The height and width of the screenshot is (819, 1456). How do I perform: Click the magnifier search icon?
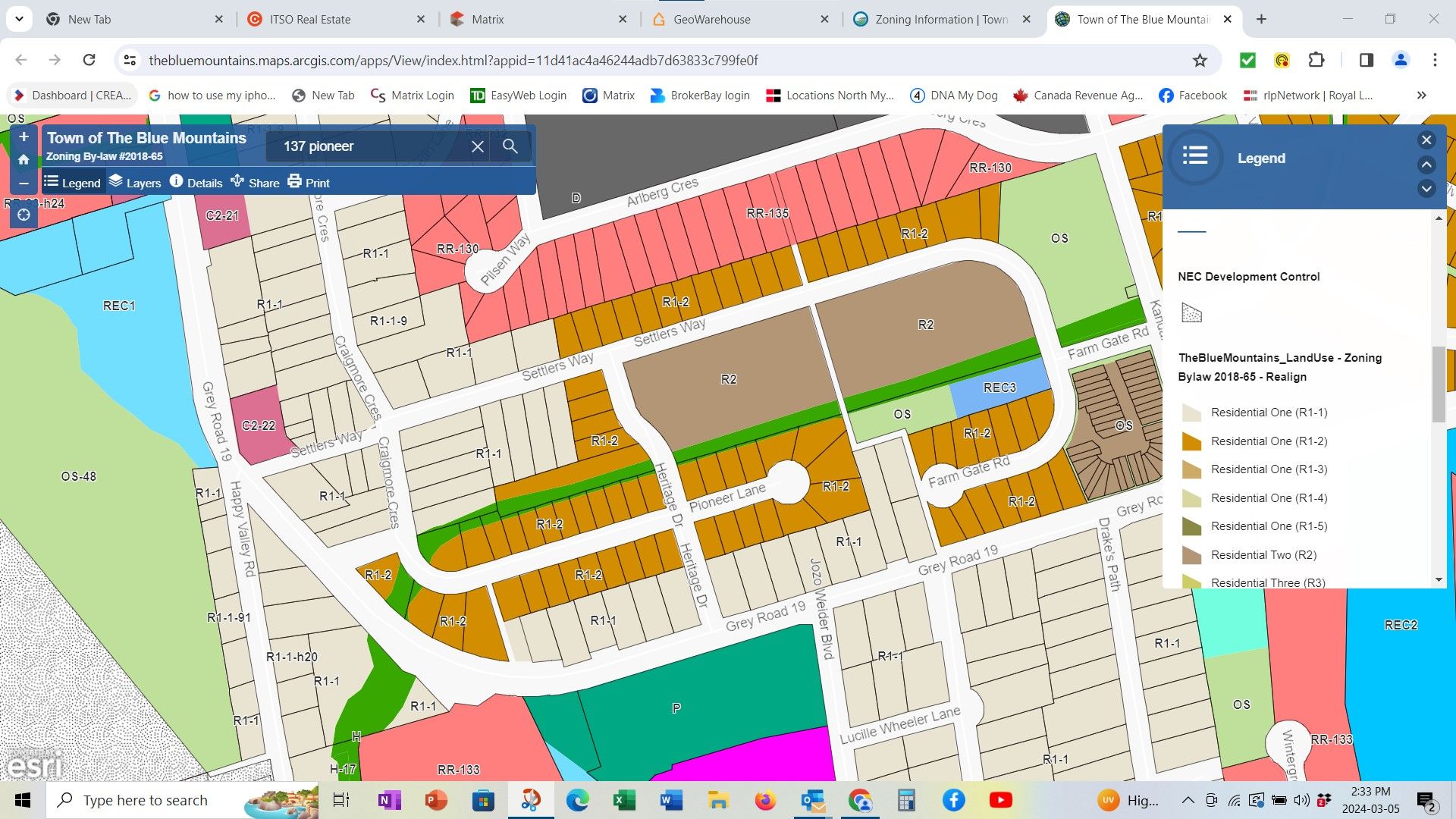[x=510, y=146]
